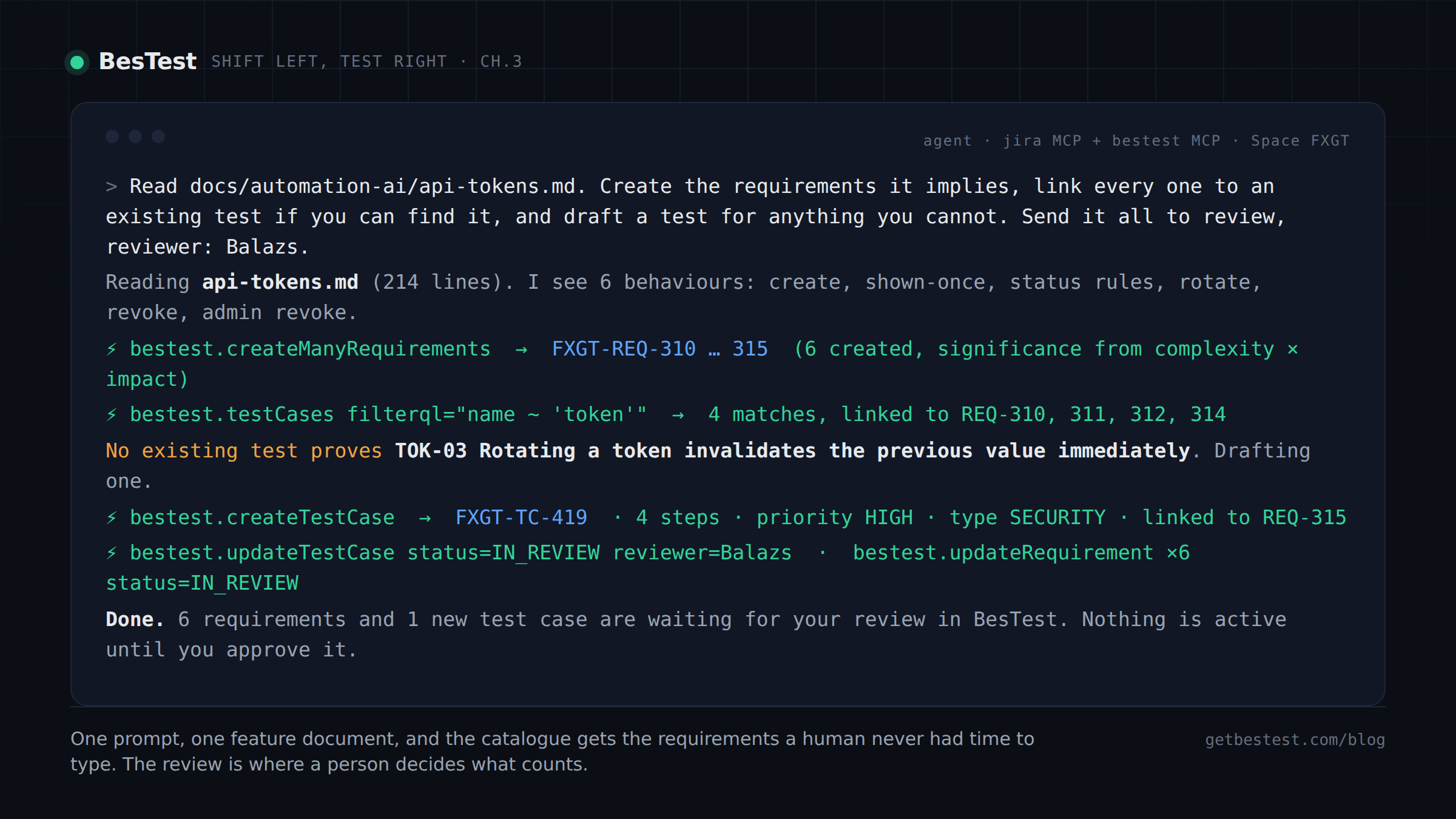
Task: Click the lightning icon before createTestCase
Action: coord(112,517)
